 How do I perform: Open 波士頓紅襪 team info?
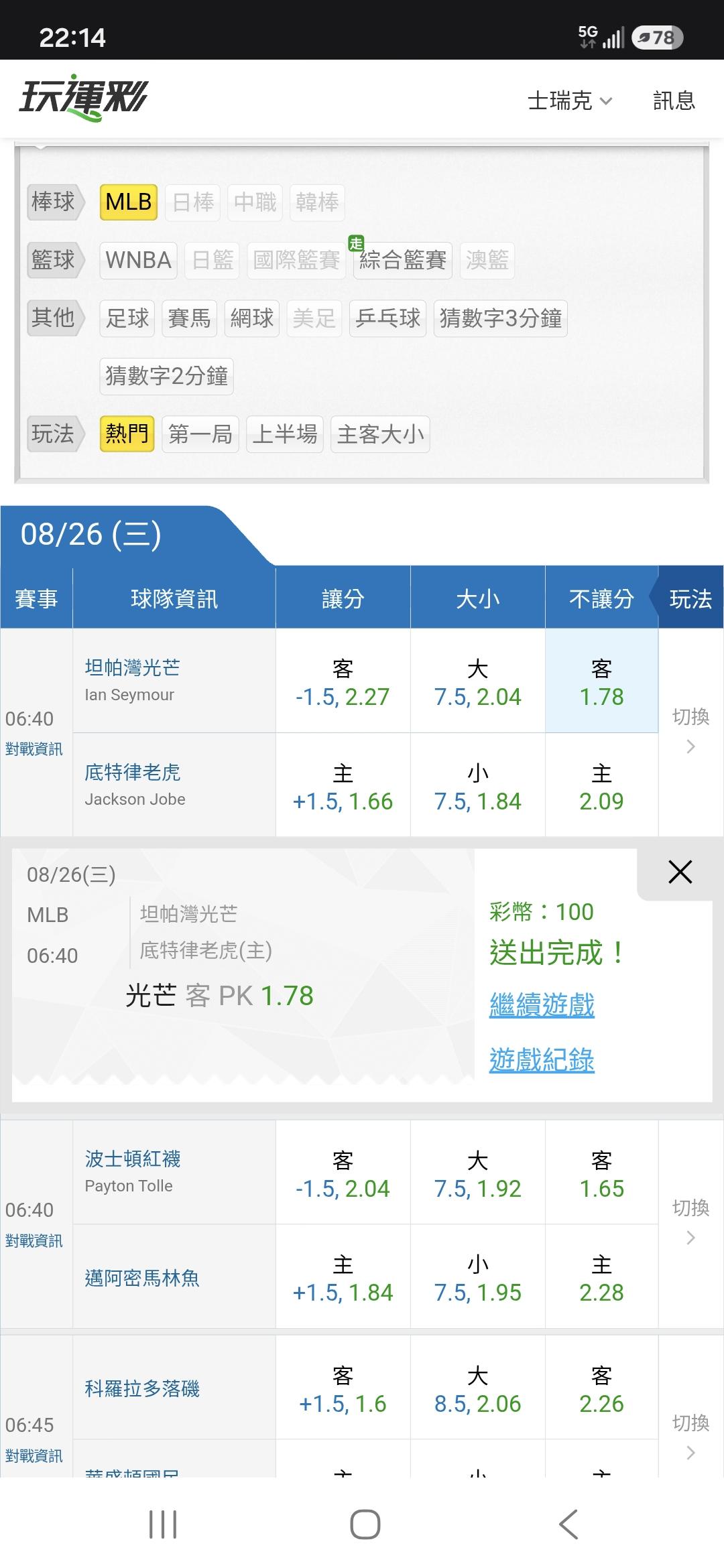click(x=133, y=1159)
